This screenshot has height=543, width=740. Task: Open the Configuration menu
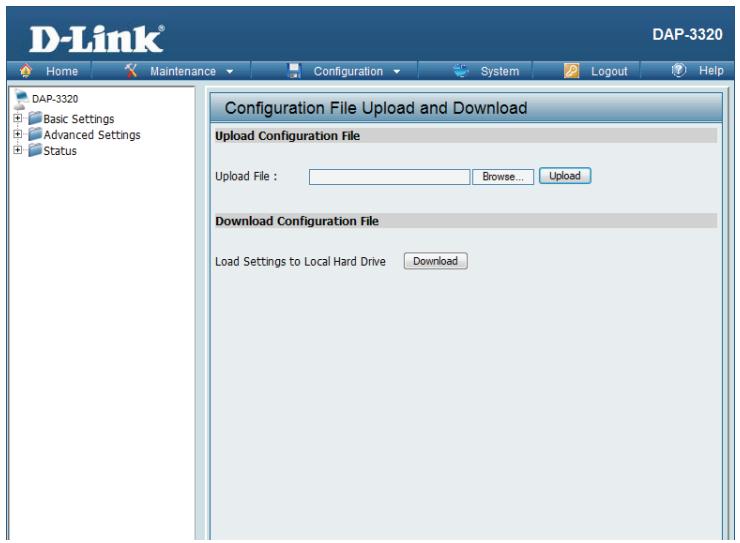point(348,71)
